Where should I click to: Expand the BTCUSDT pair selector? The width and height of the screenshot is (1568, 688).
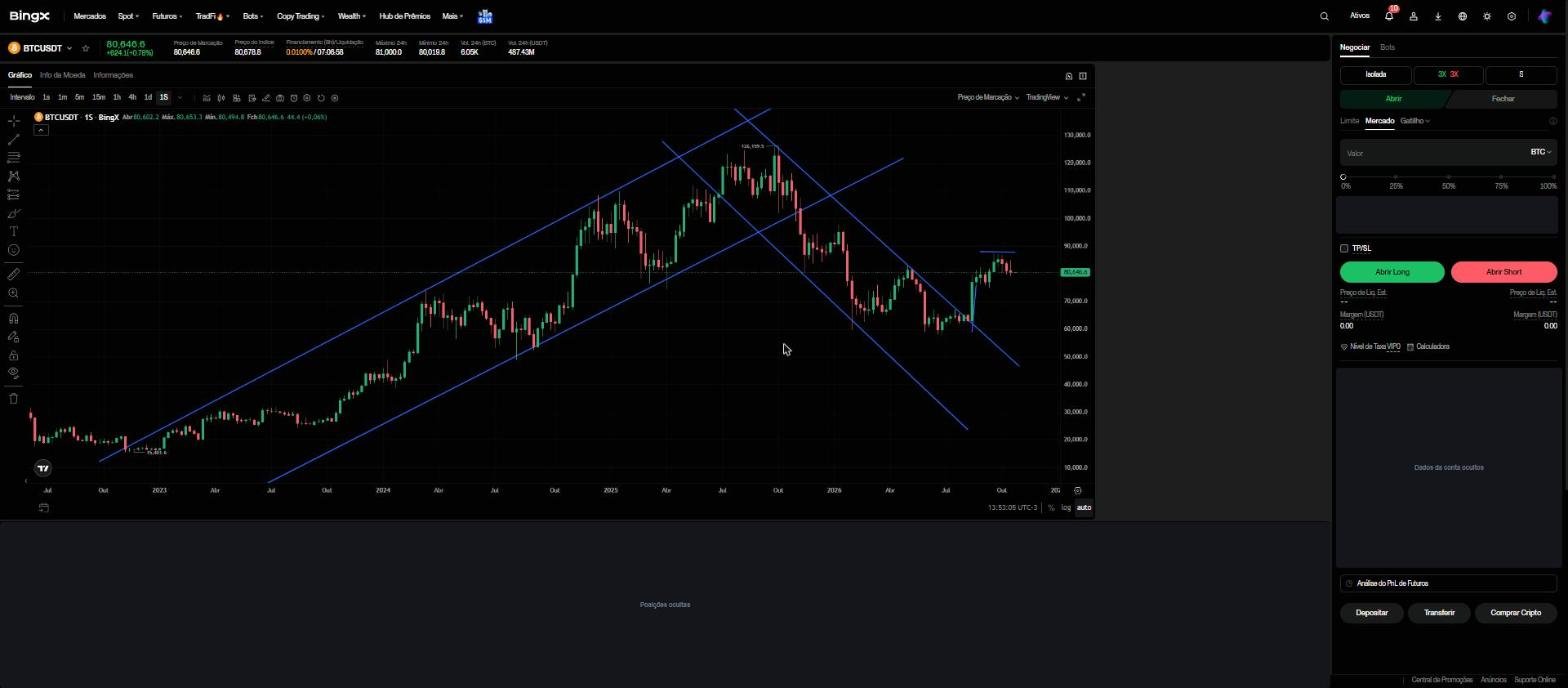(69, 48)
